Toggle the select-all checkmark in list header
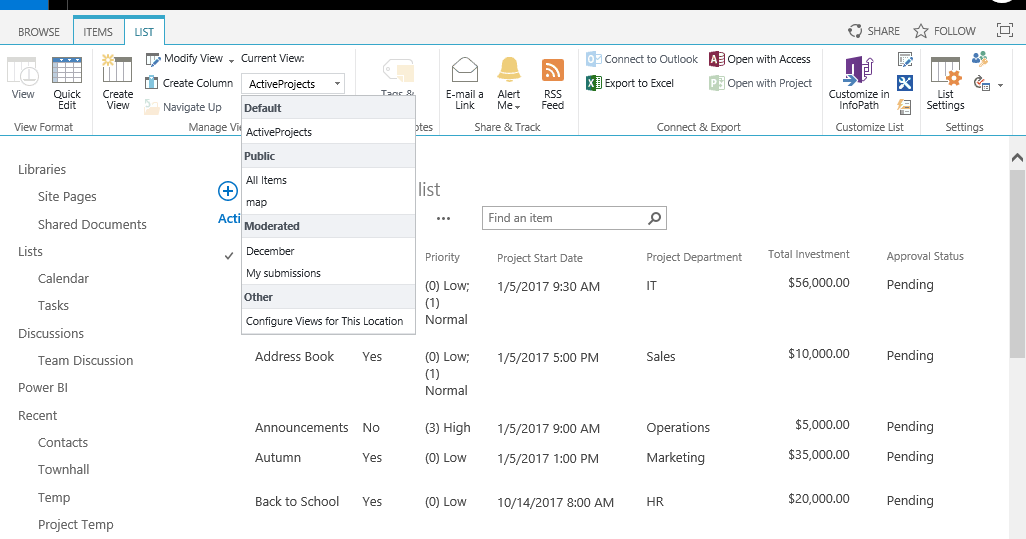The image size is (1026, 539). [229, 256]
